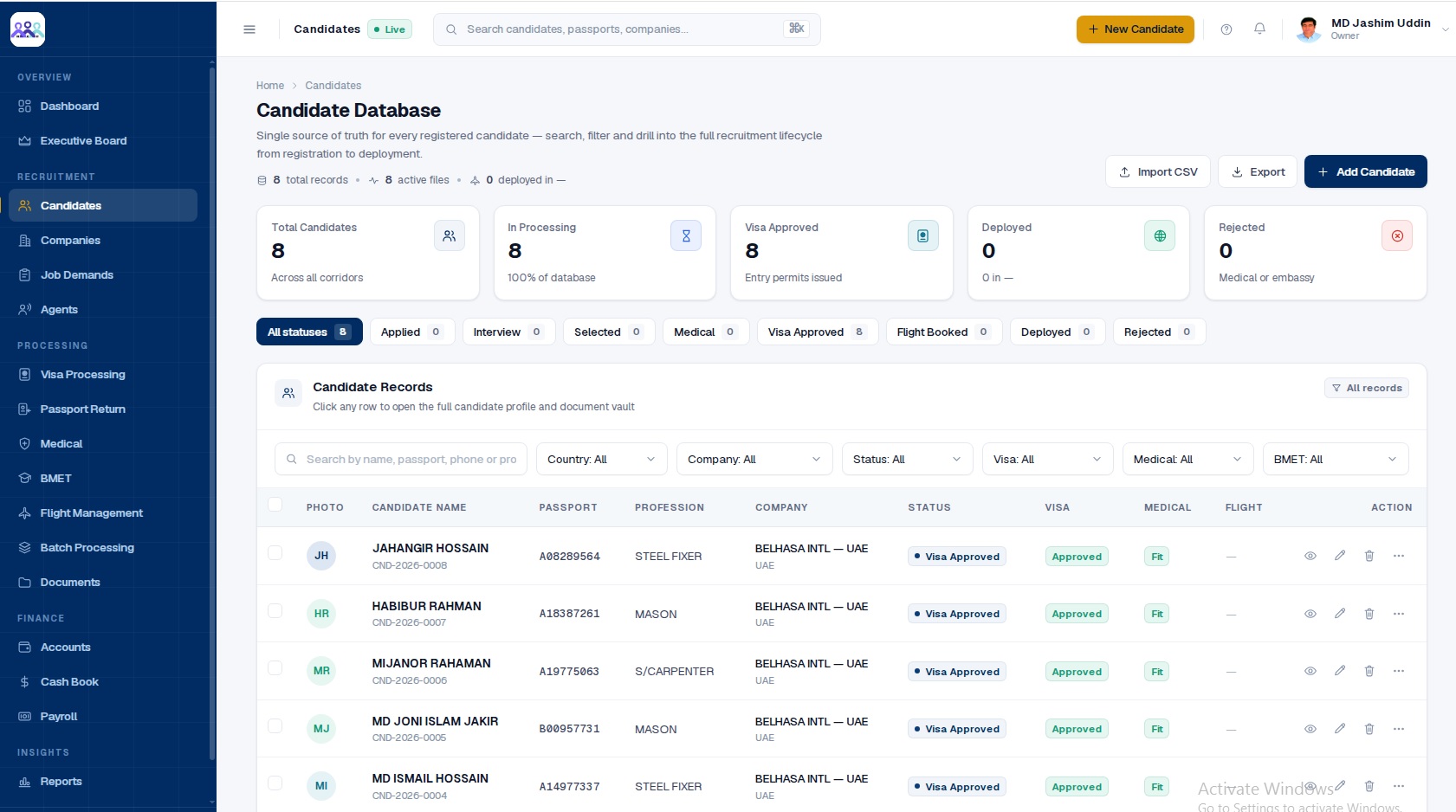Select the Flight Booked status tab
The width and height of the screenshot is (1456, 812).
(x=944, y=332)
